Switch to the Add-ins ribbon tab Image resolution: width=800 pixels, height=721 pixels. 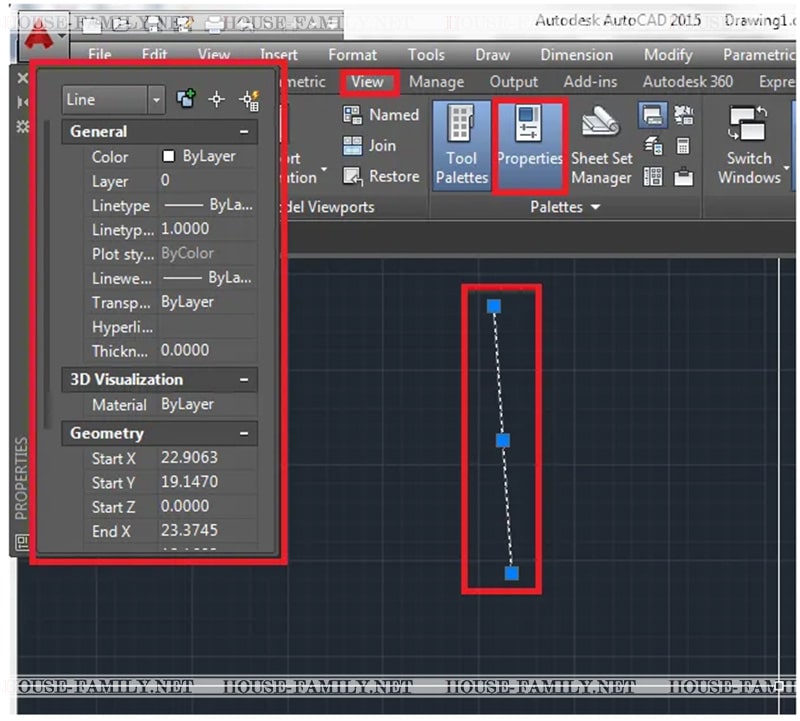(590, 82)
